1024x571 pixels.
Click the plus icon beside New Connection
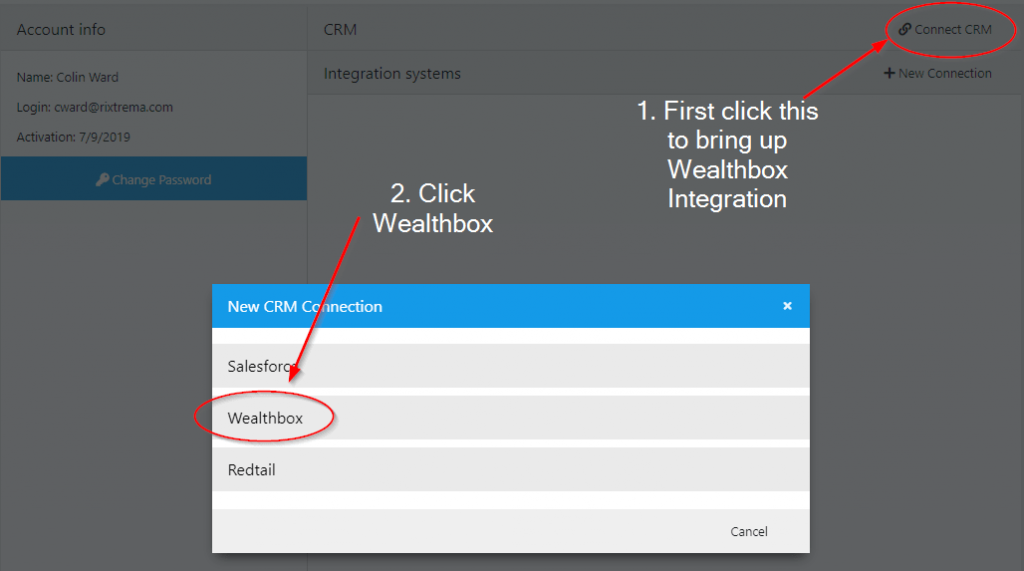(x=889, y=73)
